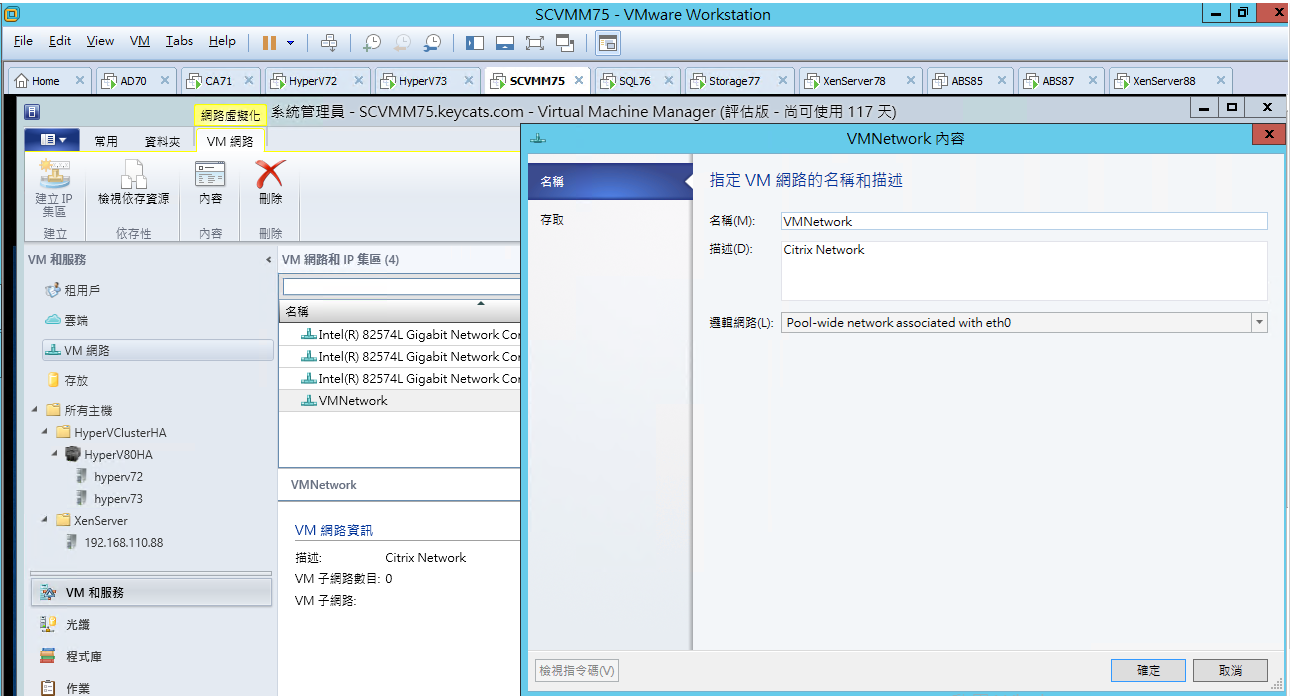Screen dimensions: 1290x696
Task: Pause the virtual machine from VMware toolbar
Action: point(268,42)
